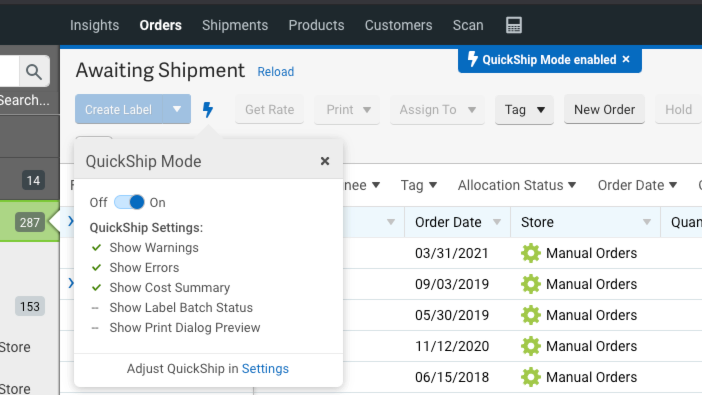
Task: Open the Order Date filter dropdown
Action: click(637, 185)
